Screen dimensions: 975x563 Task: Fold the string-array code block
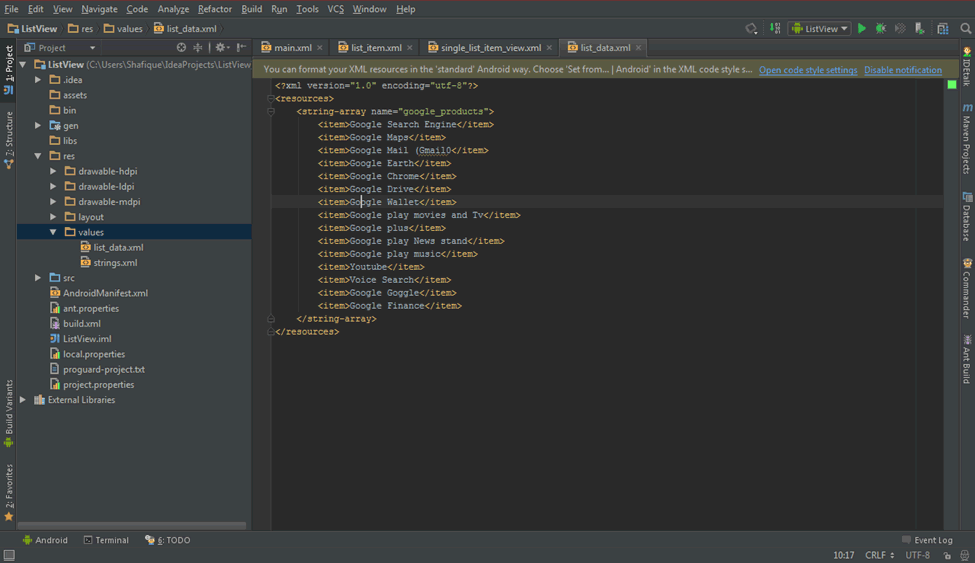(x=271, y=111)
